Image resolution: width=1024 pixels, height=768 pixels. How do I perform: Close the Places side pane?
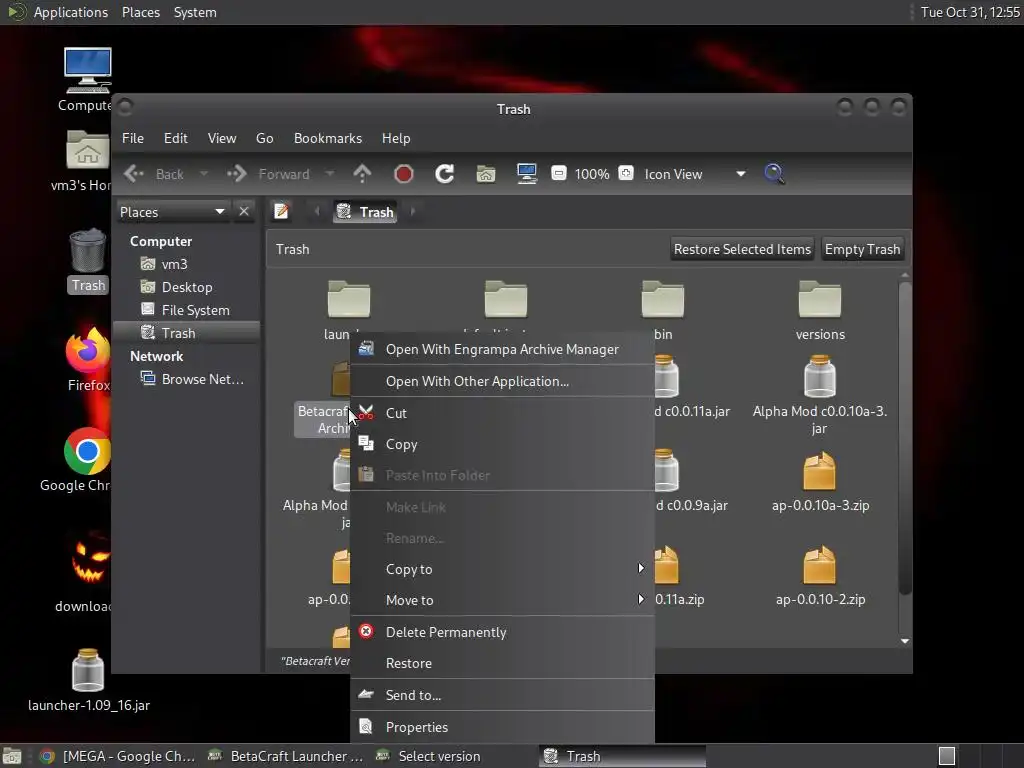(244, 212)
